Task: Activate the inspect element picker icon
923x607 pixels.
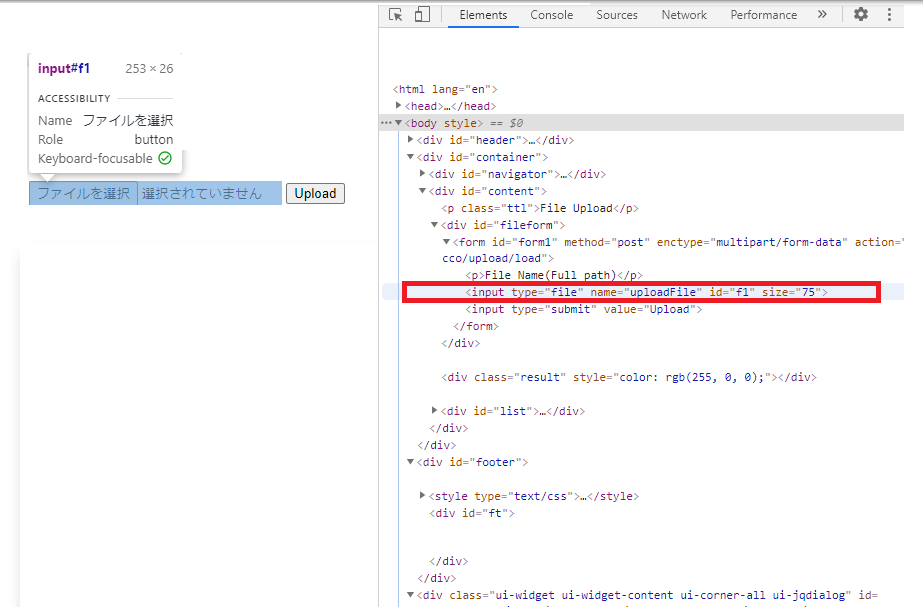Action: coord(396,15)
